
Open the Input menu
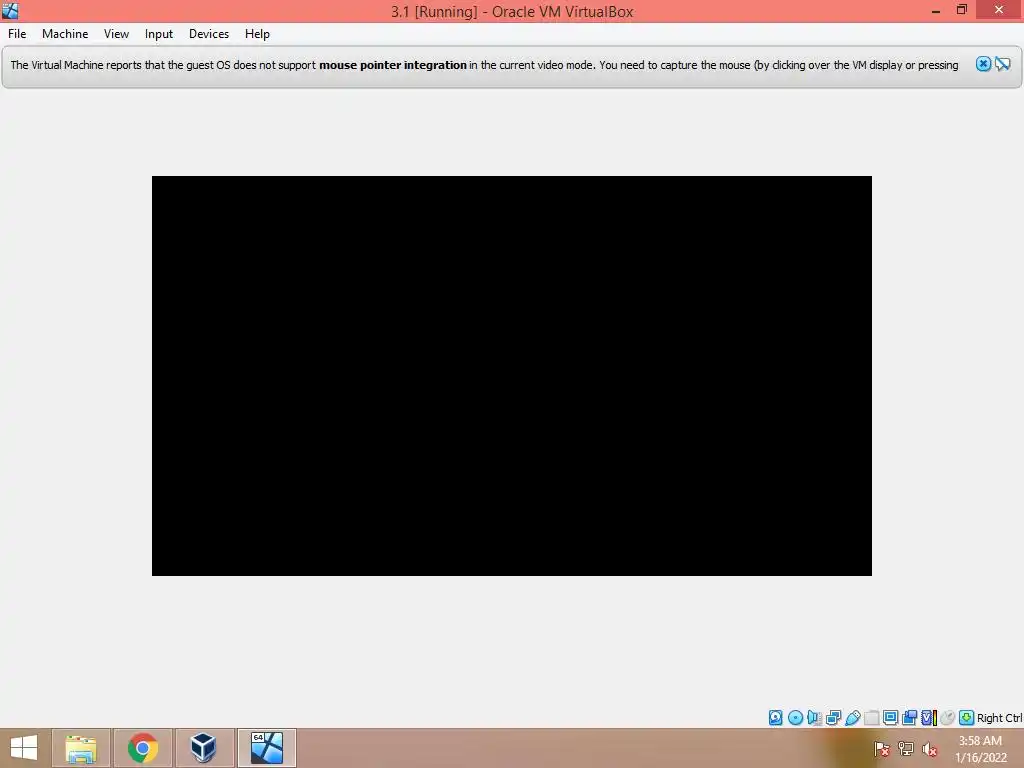pyautogui.click(x=159, y=34)
